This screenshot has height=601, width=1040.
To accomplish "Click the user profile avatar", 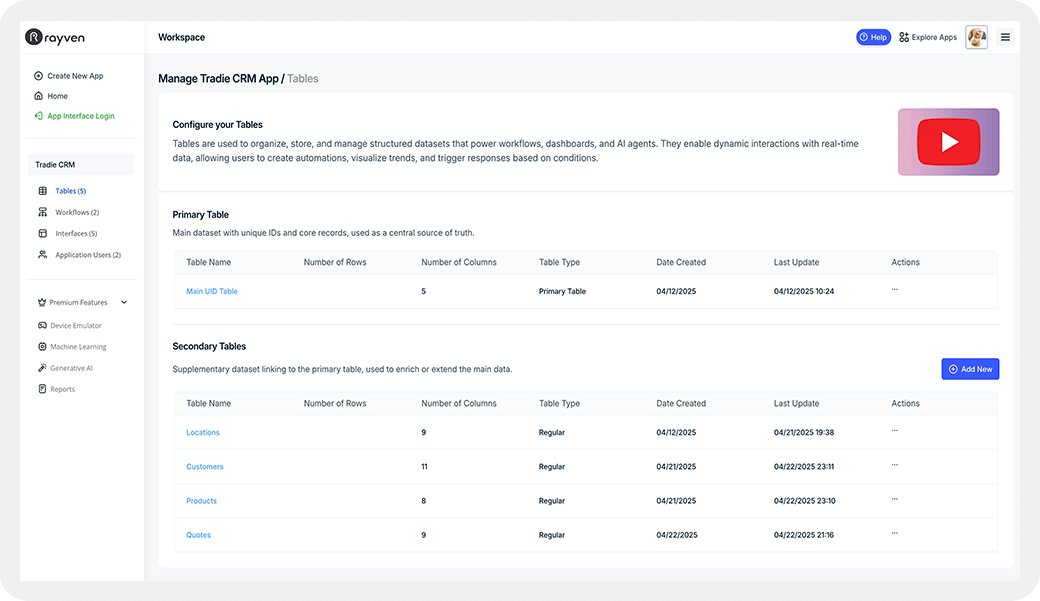I will coord(976,37).
